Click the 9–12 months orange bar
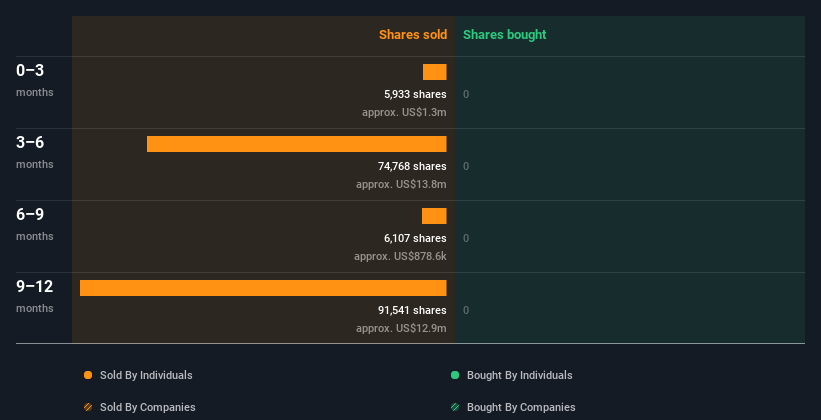 (x=263, y=288)
